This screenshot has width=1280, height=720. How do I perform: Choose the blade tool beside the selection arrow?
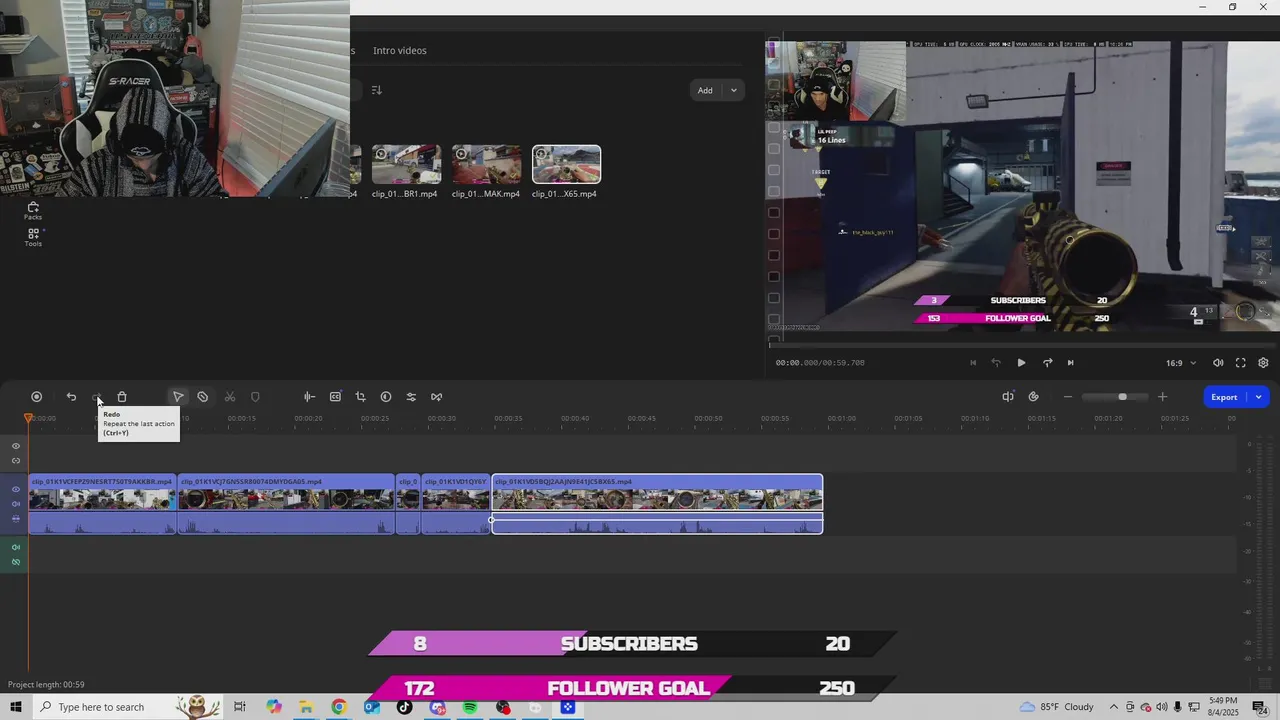[x=203, y=397]
